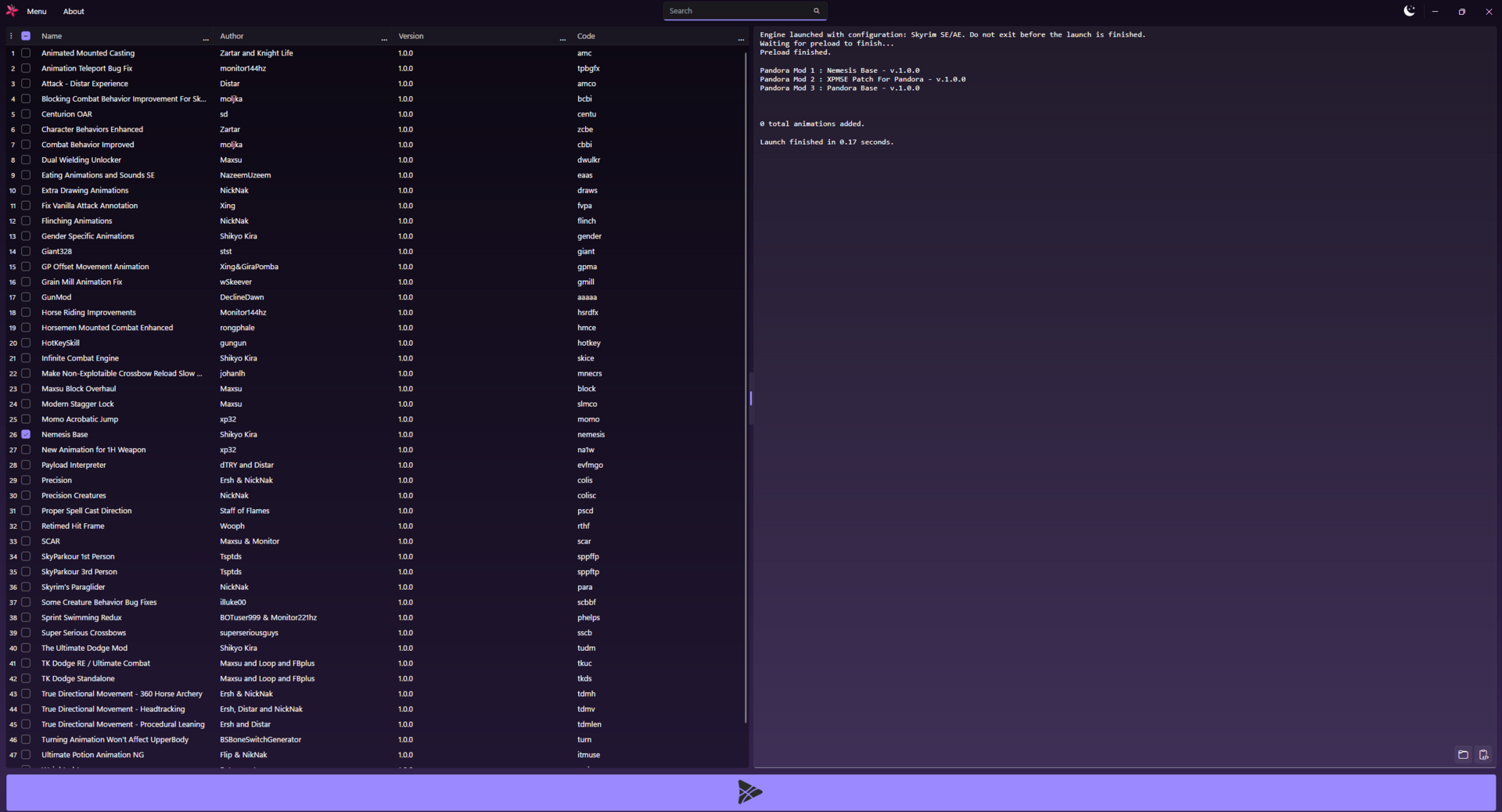The width and height of the screenshot is (1502, 812).
Task: Click the Sprint Swimming Redux name
Action: 81,617
